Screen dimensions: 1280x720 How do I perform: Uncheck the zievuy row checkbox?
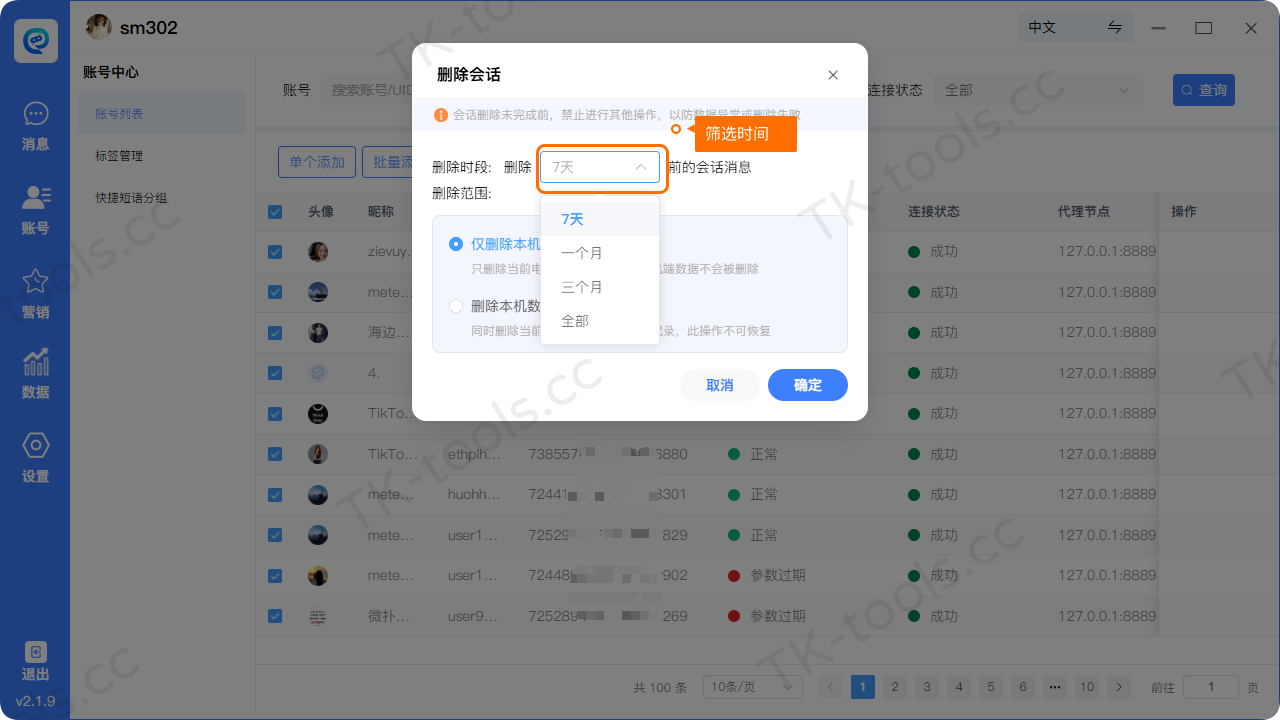275,252
